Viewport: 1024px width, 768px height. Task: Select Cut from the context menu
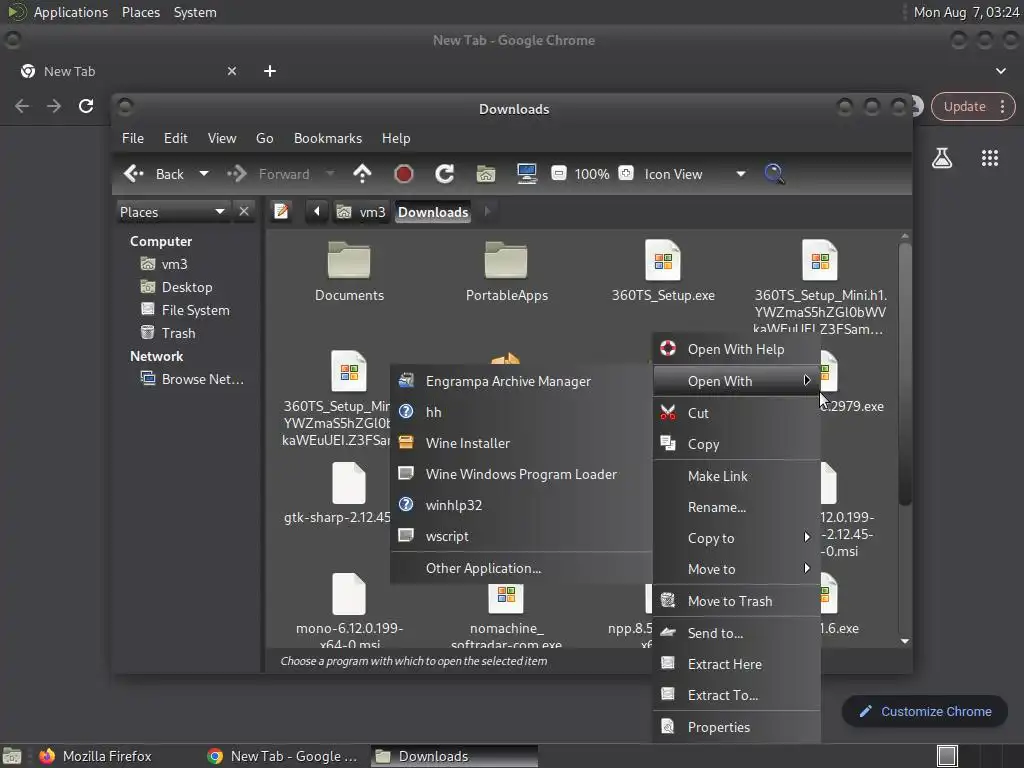pyautogui.click(x=737, y=413)
